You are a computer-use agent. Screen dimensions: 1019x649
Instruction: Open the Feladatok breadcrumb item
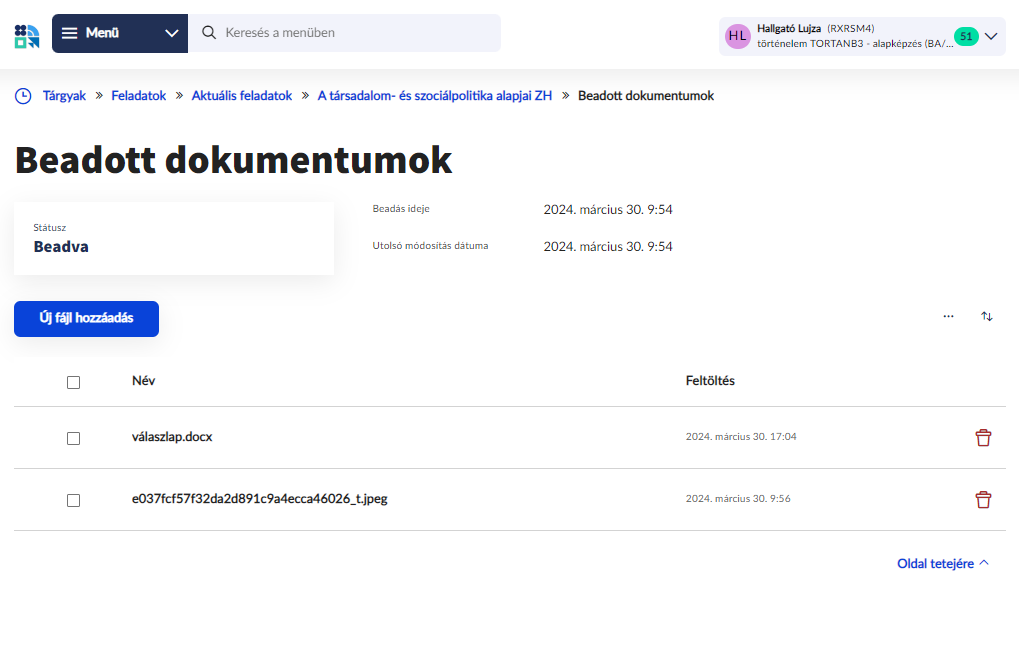click(x=139, y=95)
